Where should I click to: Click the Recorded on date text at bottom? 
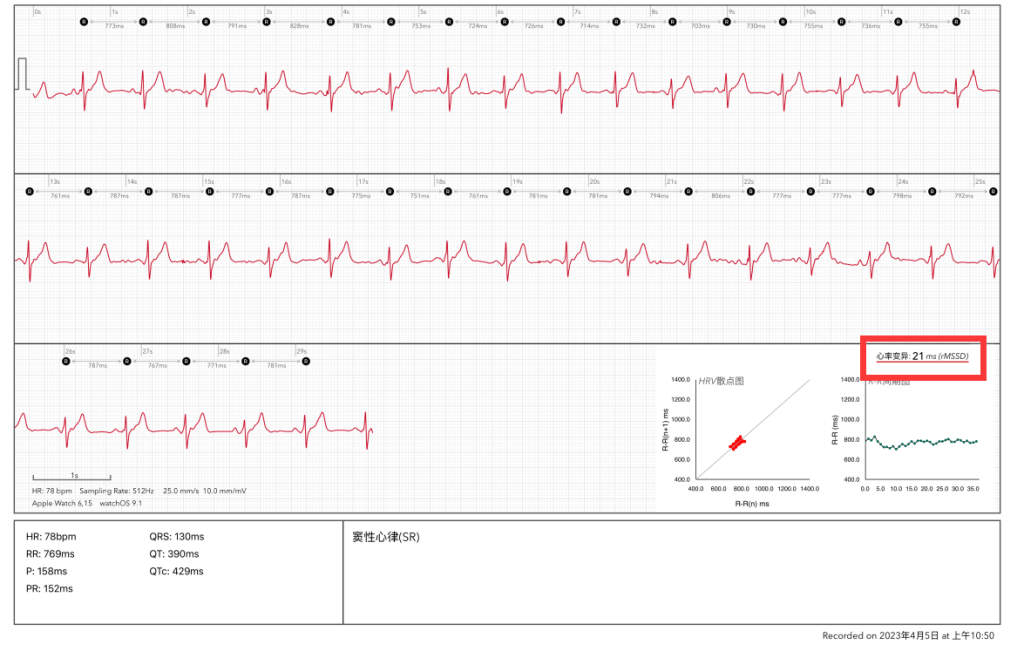coord(910,635)
